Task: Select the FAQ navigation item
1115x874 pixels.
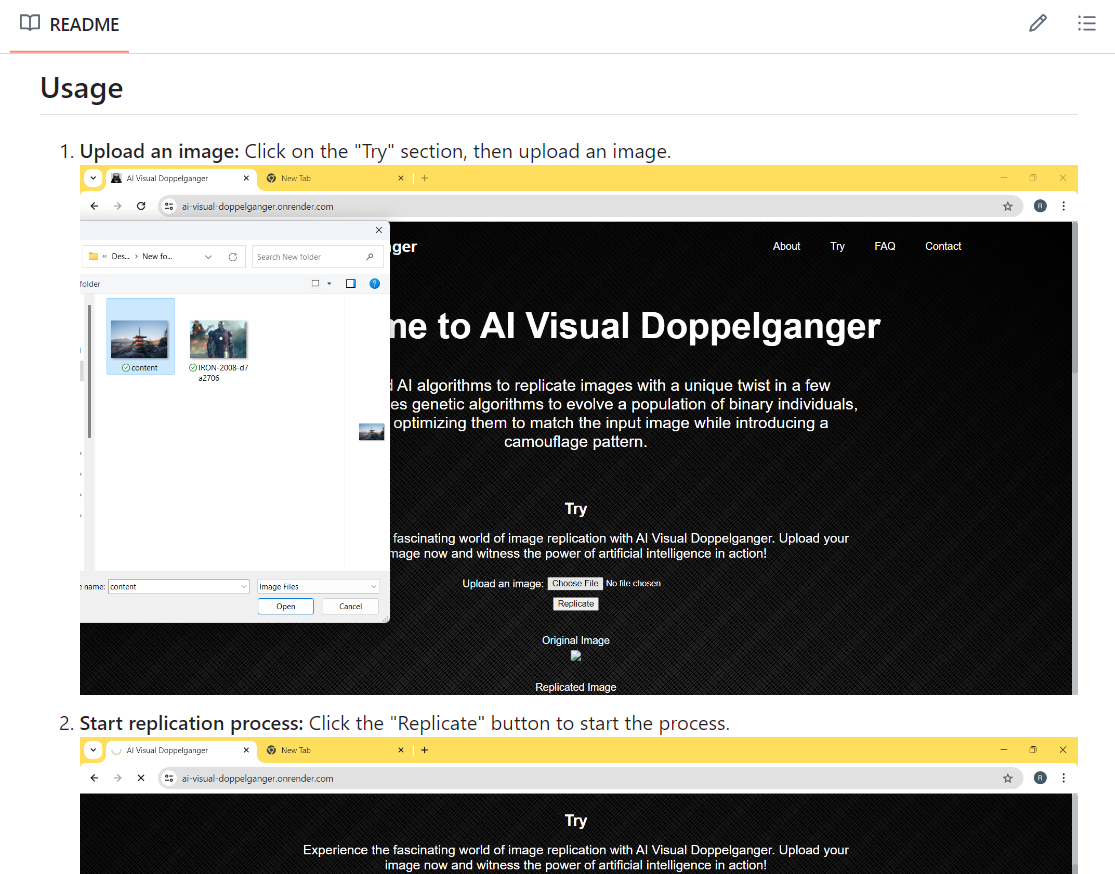Action: [885, 246]
